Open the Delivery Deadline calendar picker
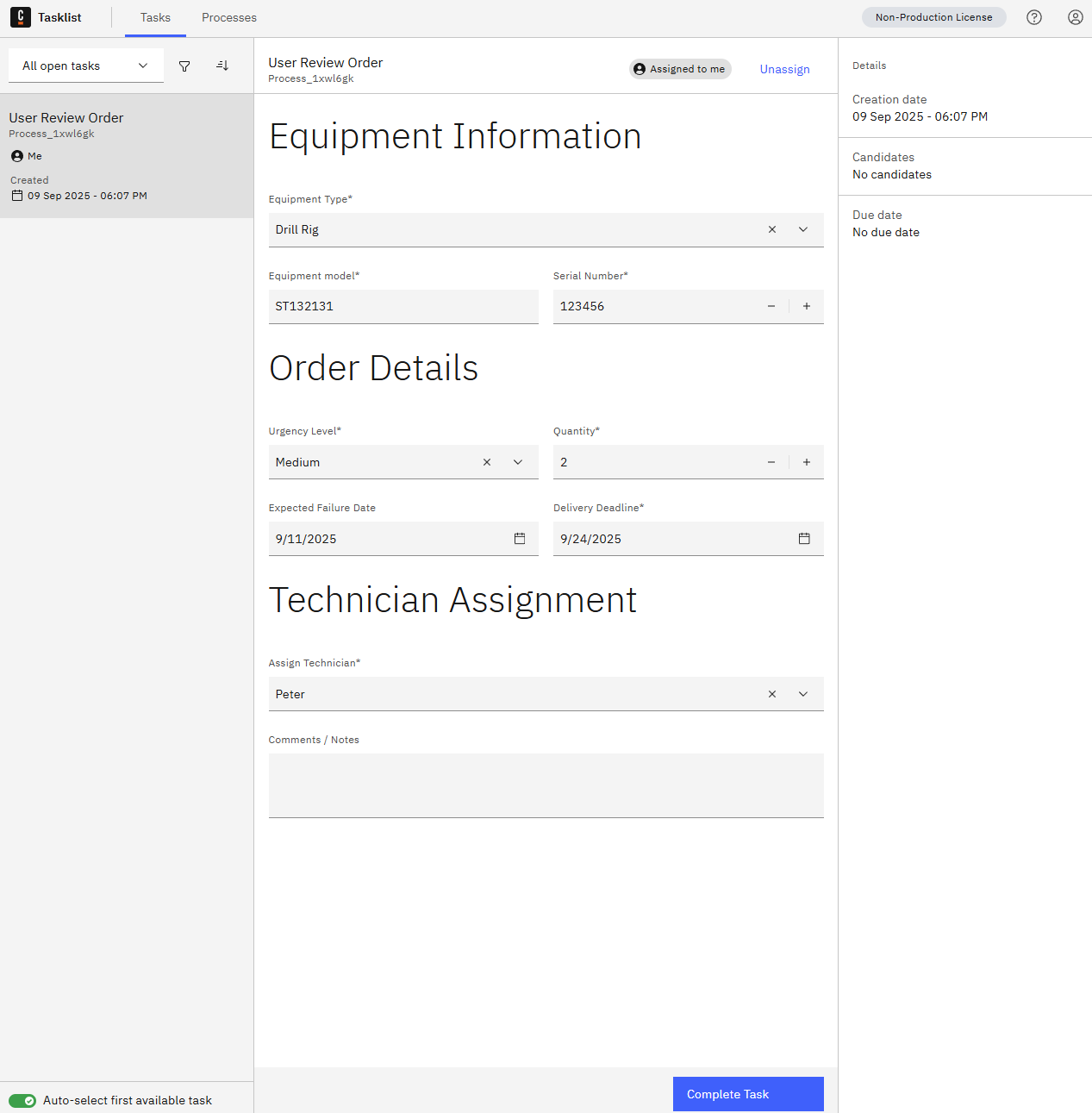This screenshot has width=1092, height=1113. click(804, 539)
